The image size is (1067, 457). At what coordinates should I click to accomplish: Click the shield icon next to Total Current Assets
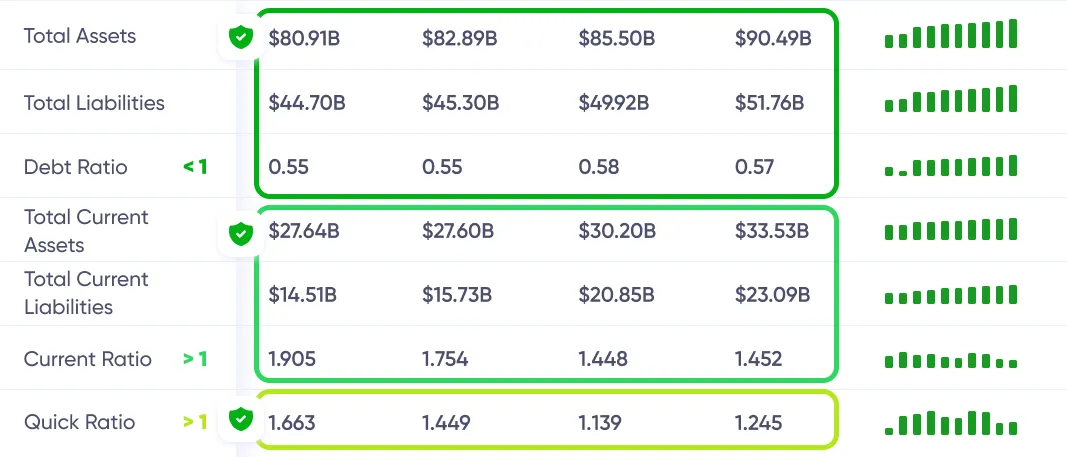click(x=240, y=234)
